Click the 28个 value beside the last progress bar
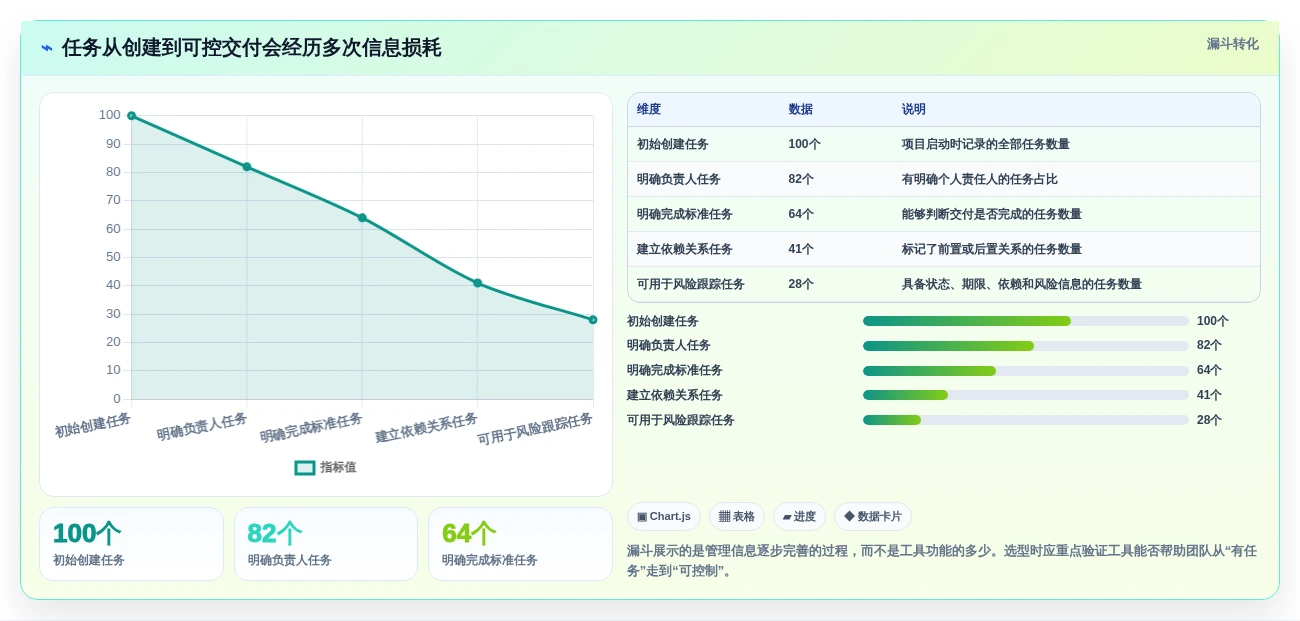Image resolution: width=1300 pixels, height=621 pixels. tap(1209, 420)
